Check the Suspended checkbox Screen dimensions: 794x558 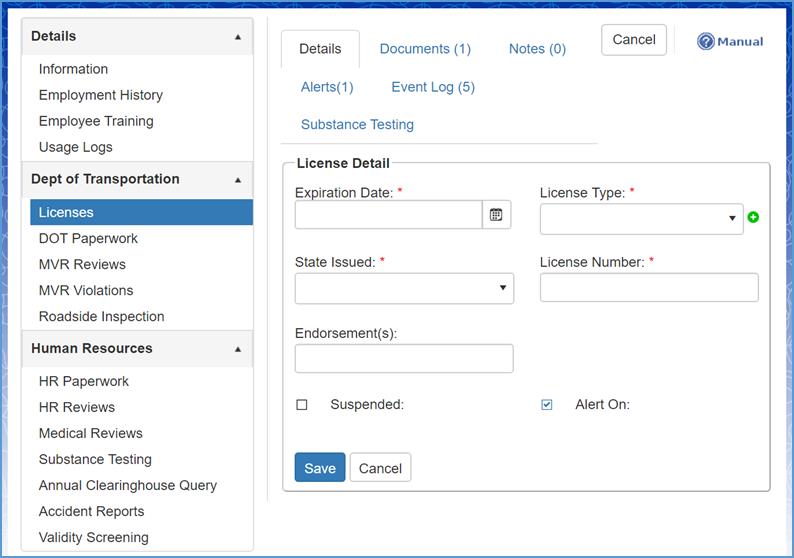302,405
